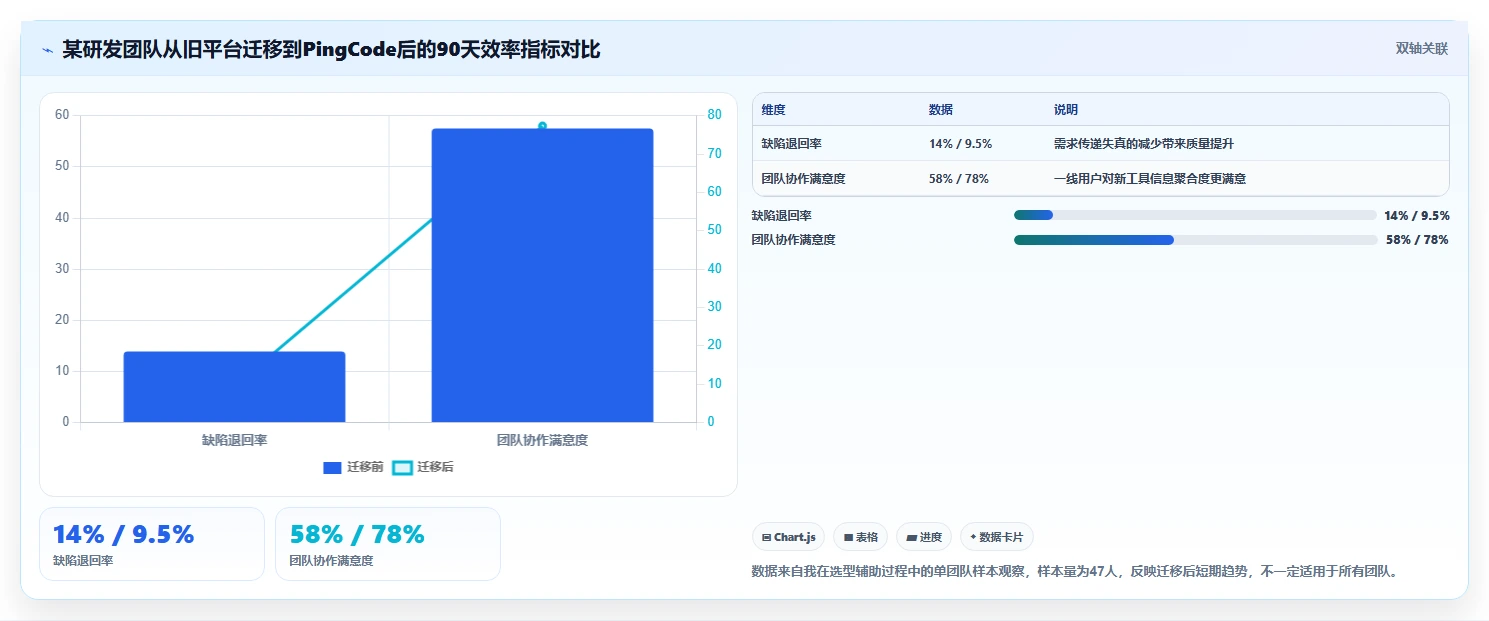This screenshot has height=621, width=1489.
Task: Click the 团队协作满意度 x-axis label
Action: click(x=542, y=440)
